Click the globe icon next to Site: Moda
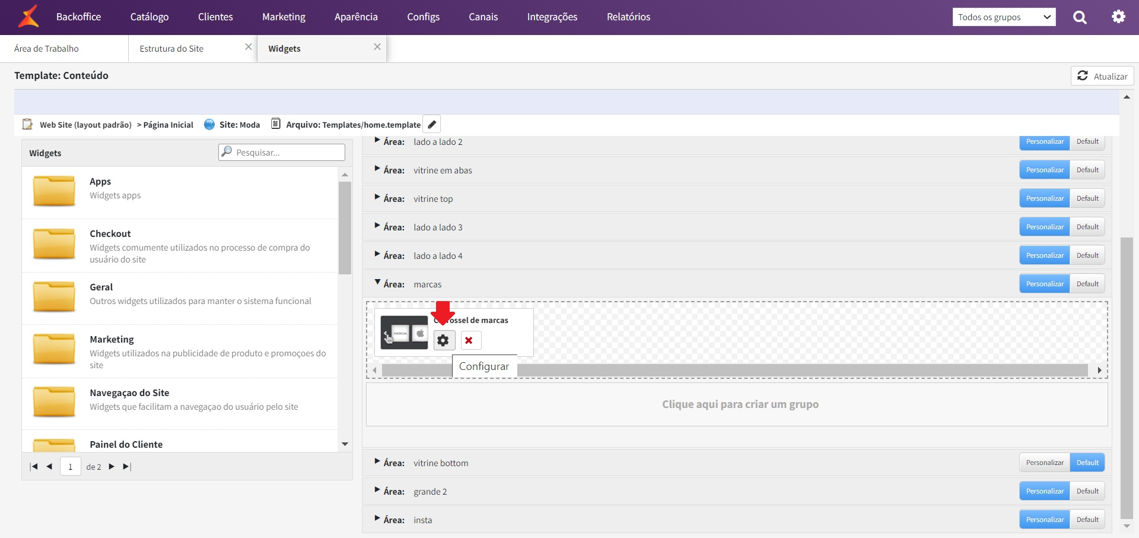 (x=209, y=124)
